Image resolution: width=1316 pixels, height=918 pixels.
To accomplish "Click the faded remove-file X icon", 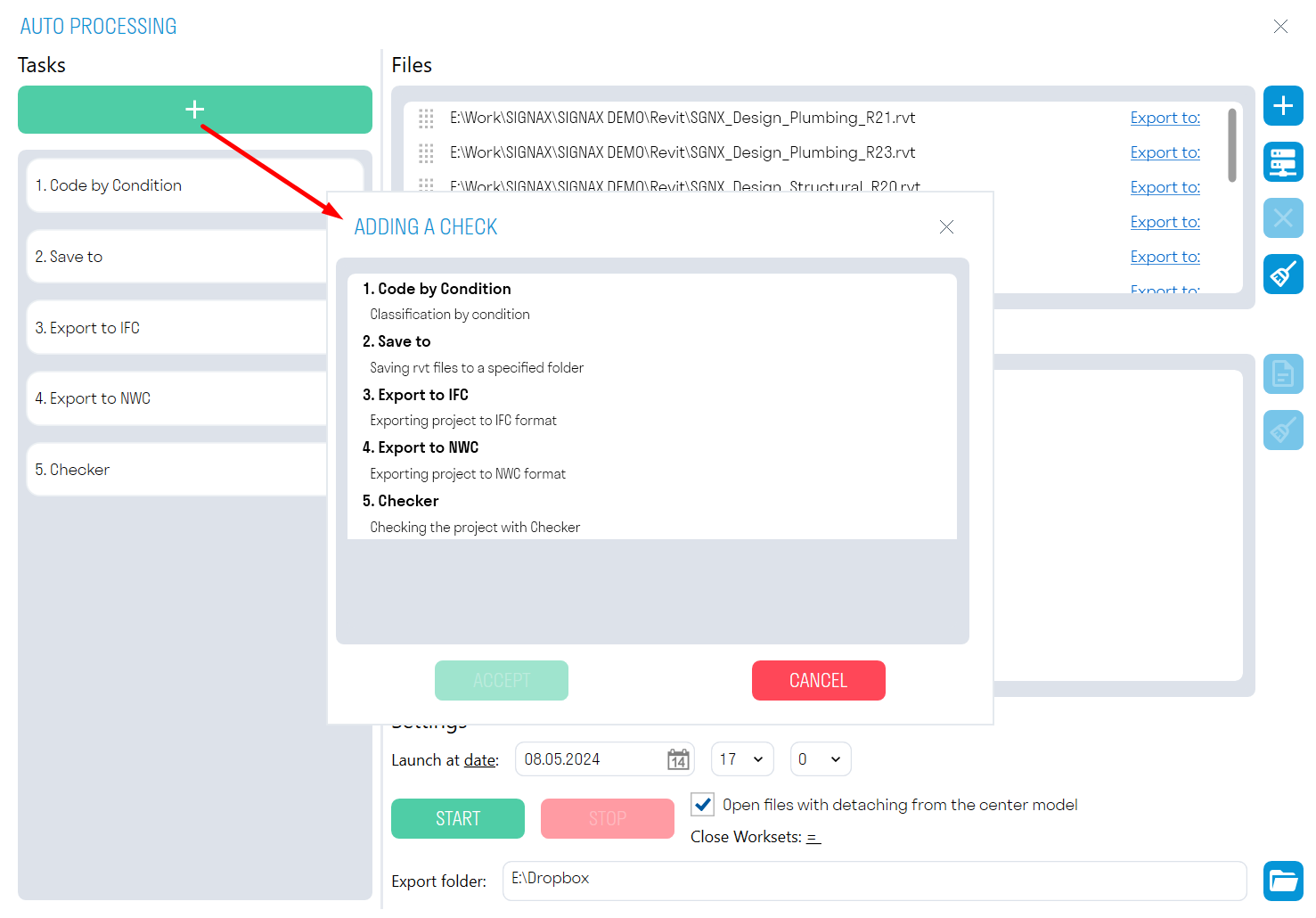I will (1283, 217).
